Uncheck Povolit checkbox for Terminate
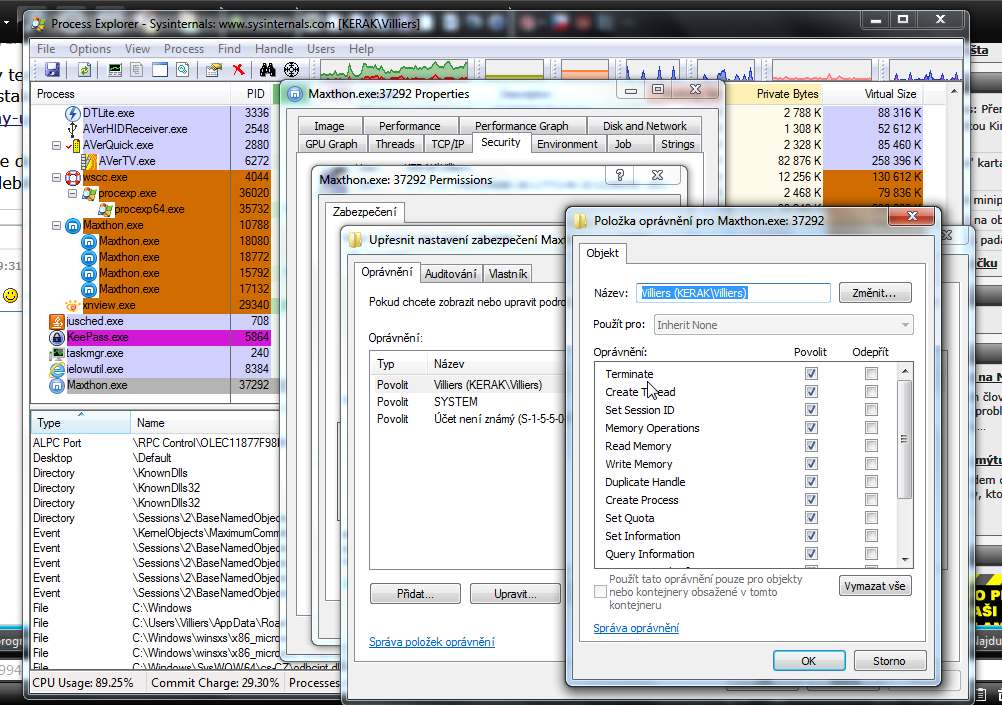Screen dimensions: 1002x705 pos(811,374)
